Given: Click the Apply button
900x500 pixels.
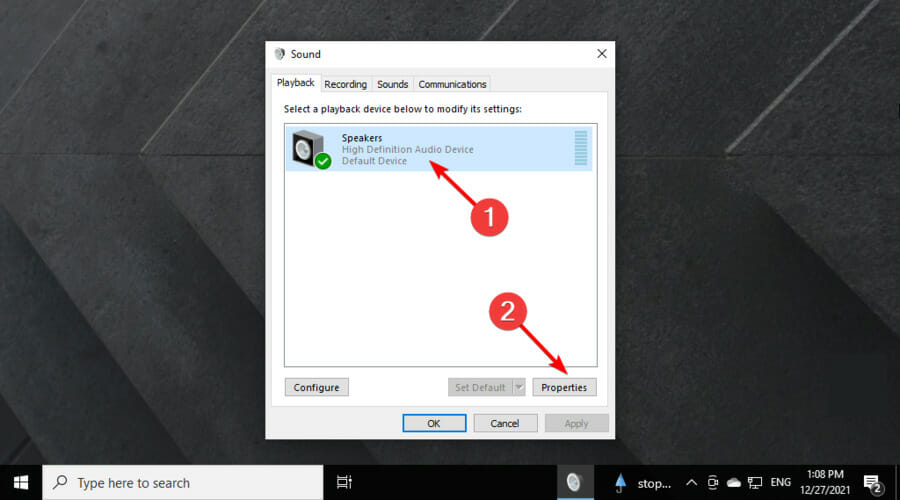Looking at the screenshot, I should pyautogui.click(x=576, y=423).
